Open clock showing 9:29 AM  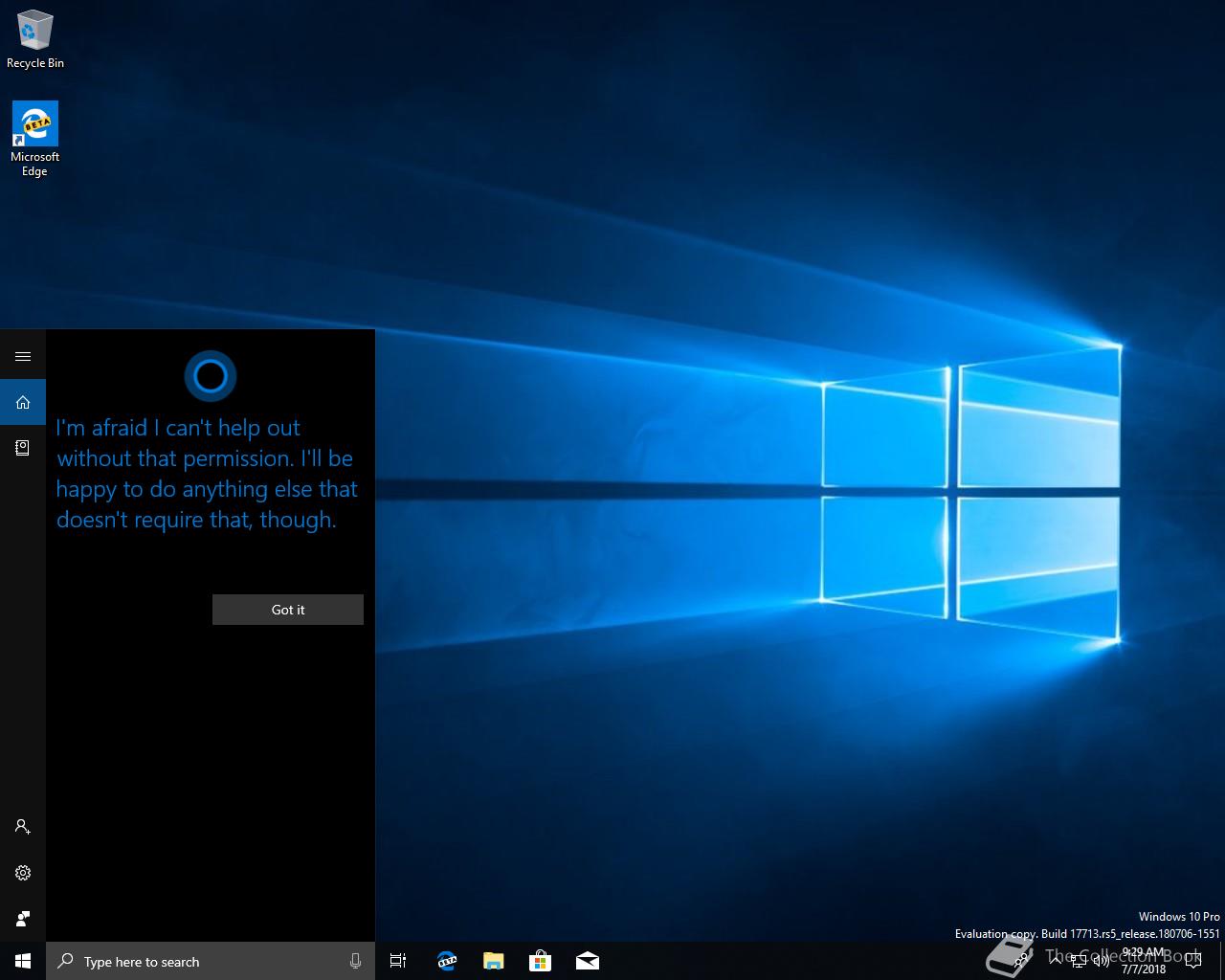(1144, 961)
